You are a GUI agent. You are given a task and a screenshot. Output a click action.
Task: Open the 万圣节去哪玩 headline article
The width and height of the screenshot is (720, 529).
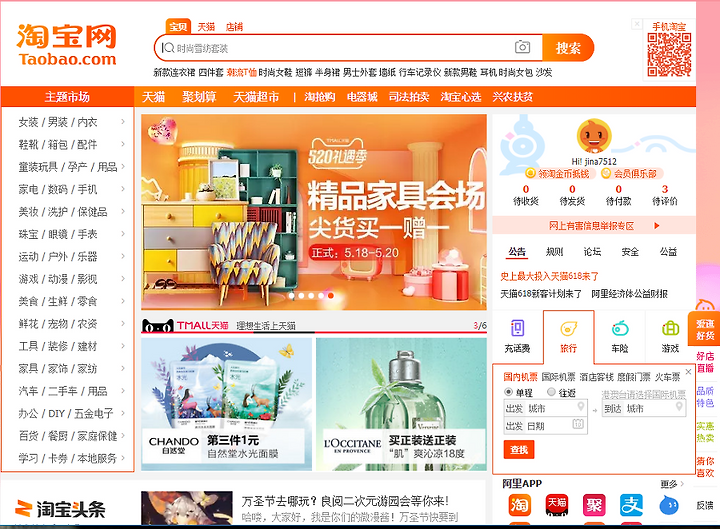click(345, 501)
